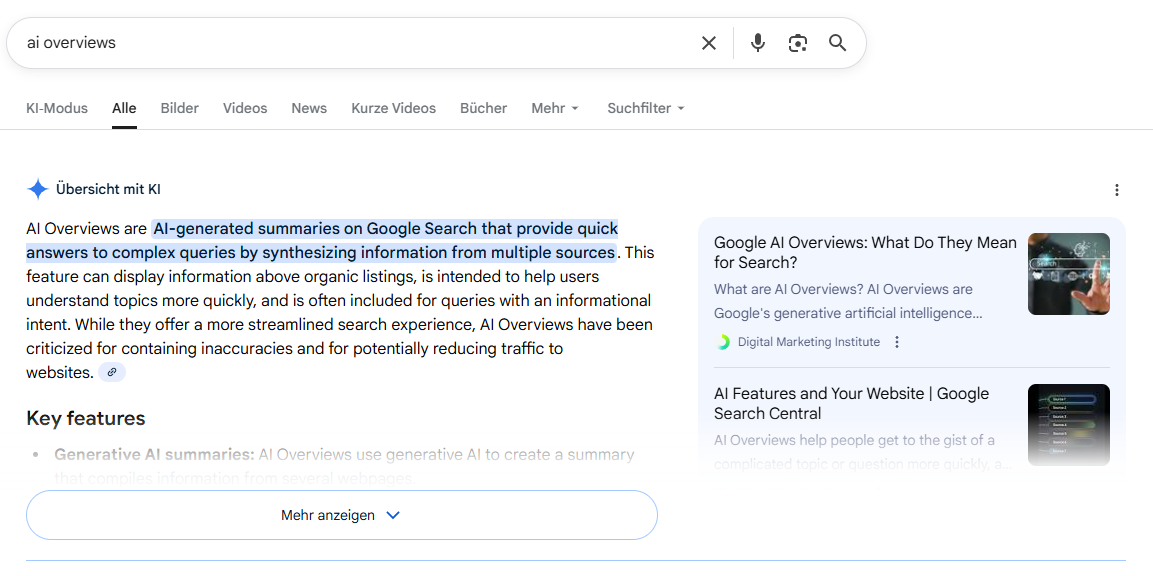1153x576 pixels.
Task: Switch to the KI-Modus tab
Action: coord(57,108)
